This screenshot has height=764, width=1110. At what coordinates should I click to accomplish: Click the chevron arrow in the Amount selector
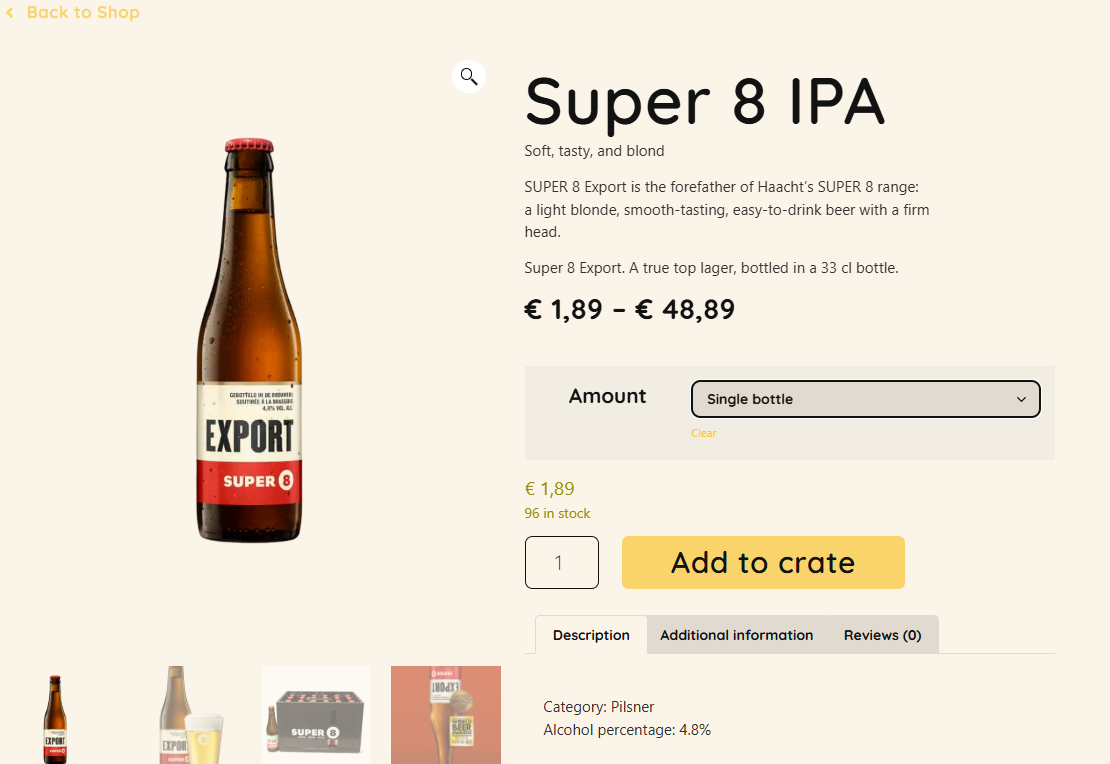coord(1021,399)
